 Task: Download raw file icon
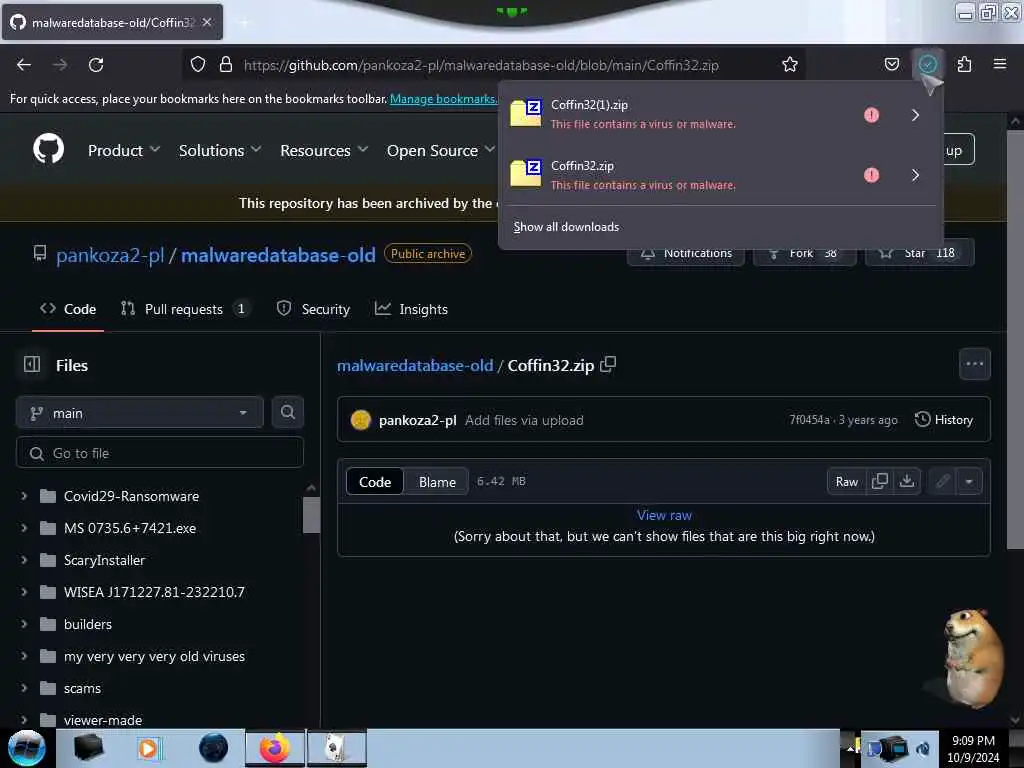(x=906, y=481)
